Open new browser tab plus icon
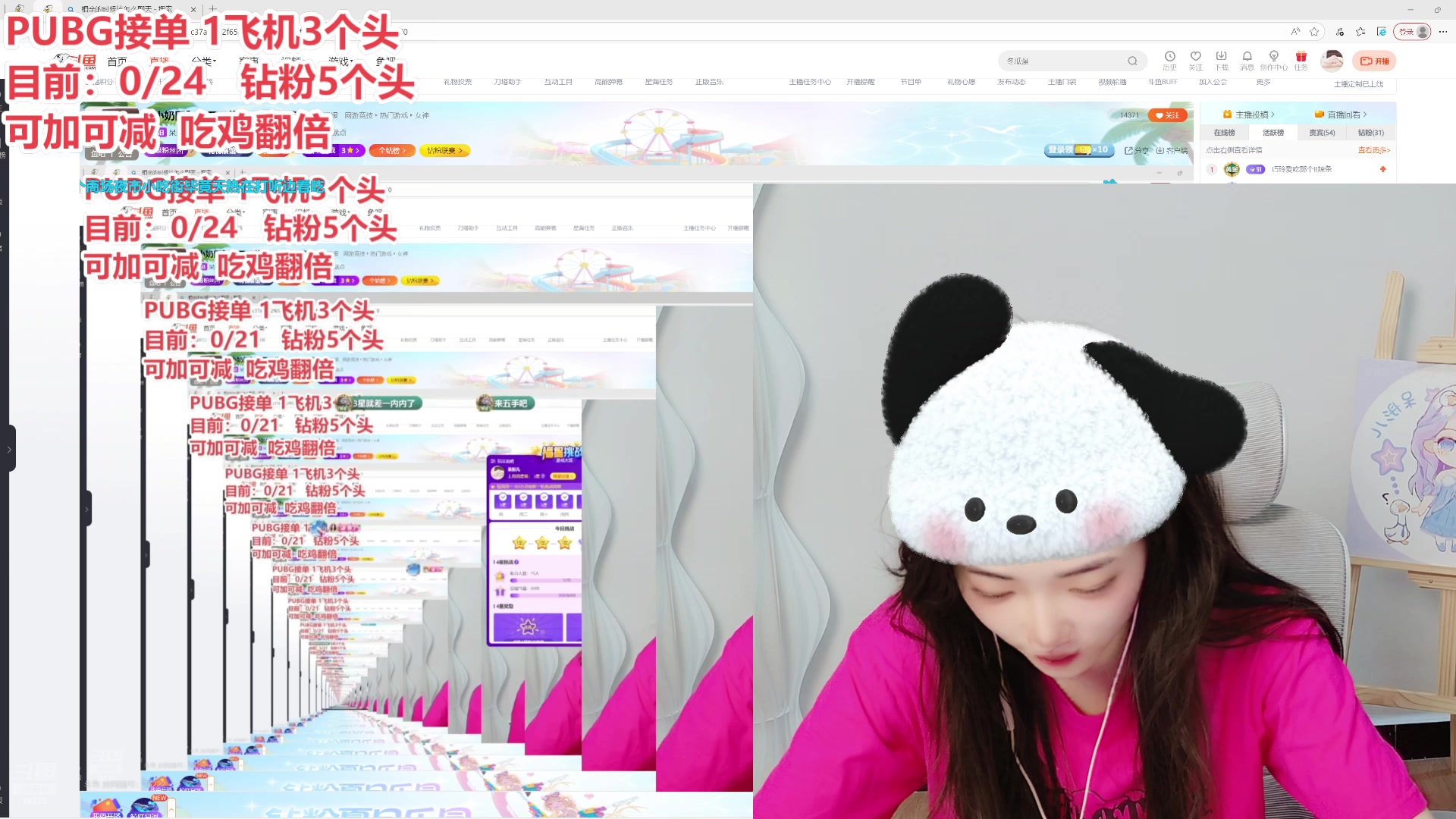This screenshot has width=1456, height=819. [x=213, y=9]
